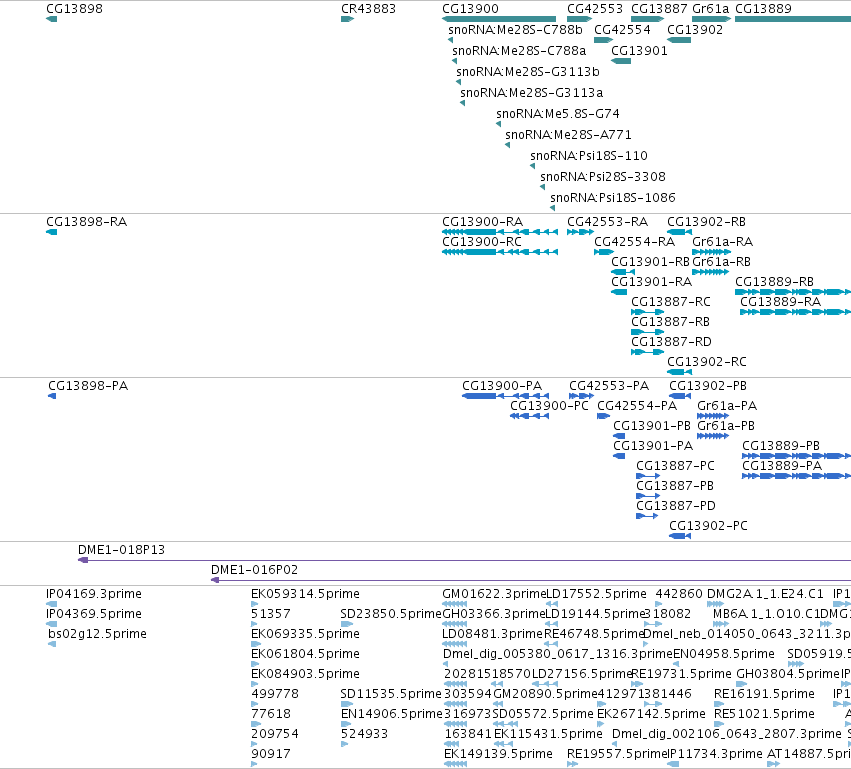Click protein CG42553-PA label
The height and width of the screenshot is (769, 851).
[609, 386]
